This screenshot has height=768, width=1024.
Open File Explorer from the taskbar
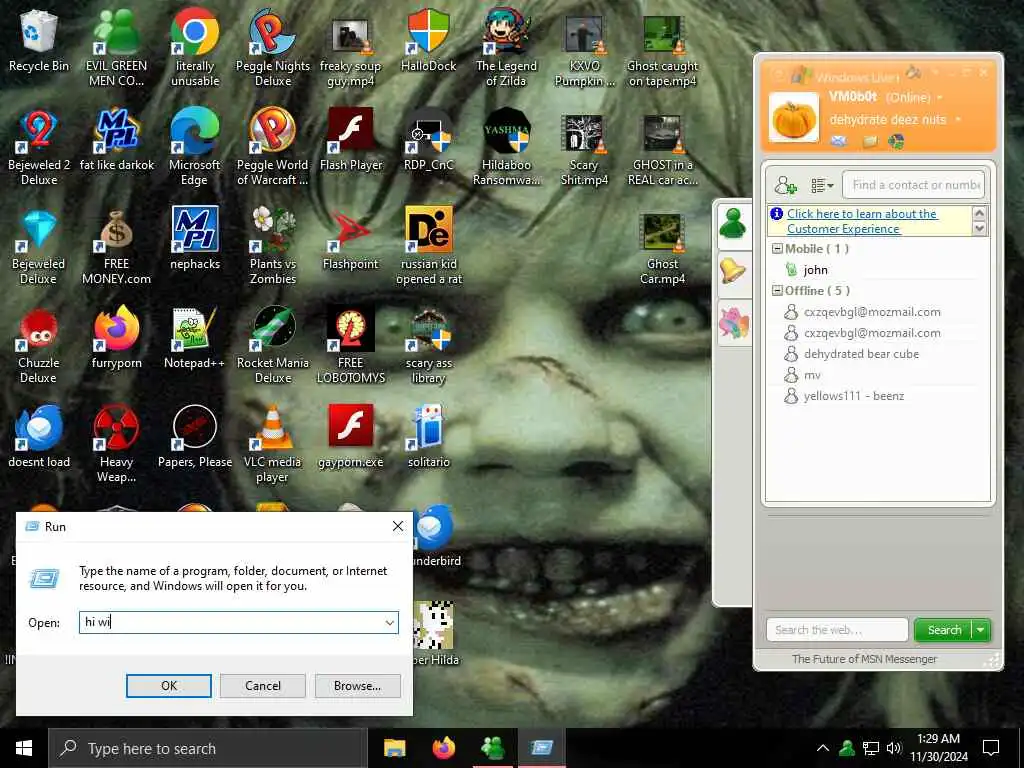[394, 748]
